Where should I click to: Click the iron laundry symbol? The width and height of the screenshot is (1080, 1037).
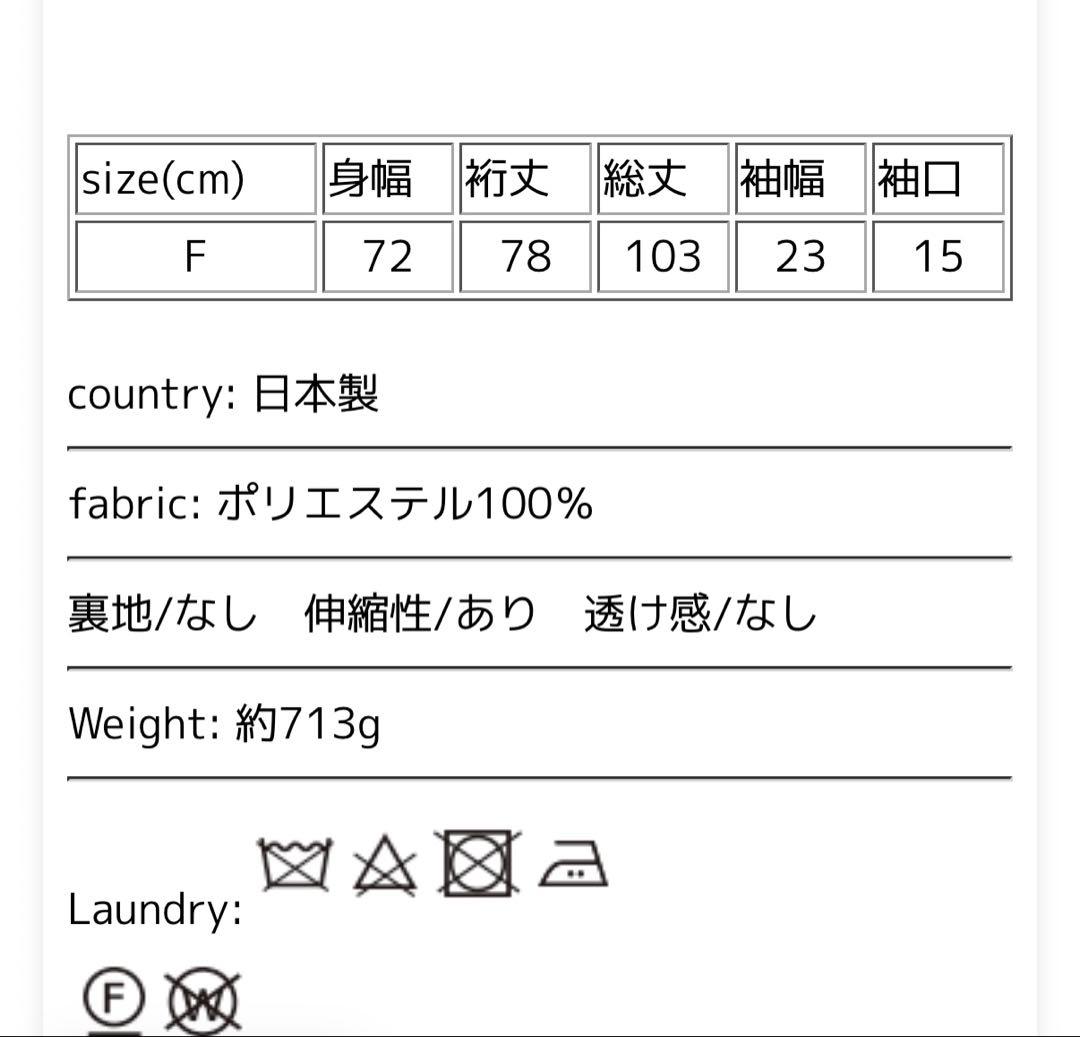573,864
